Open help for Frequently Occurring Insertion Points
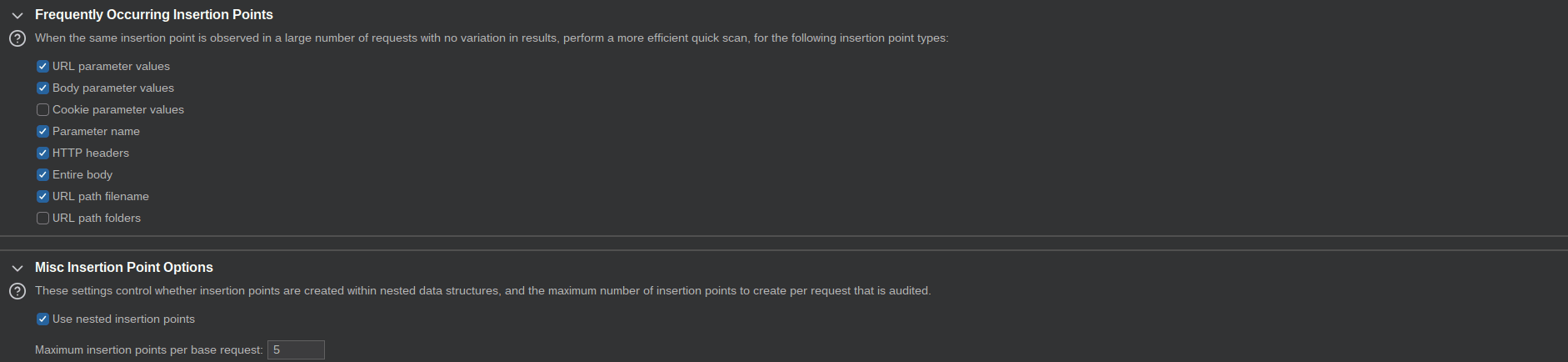Image resolution: width=1568 pixels, height=362 pixels. point(17,38)
